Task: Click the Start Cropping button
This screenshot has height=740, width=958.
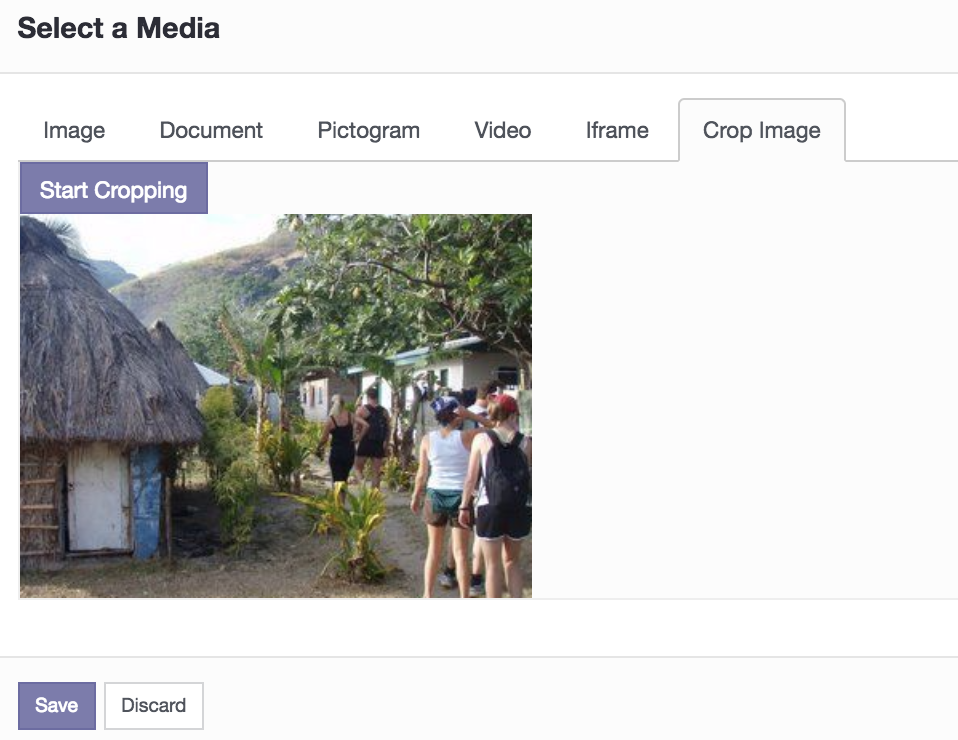Action: point(114,188)
